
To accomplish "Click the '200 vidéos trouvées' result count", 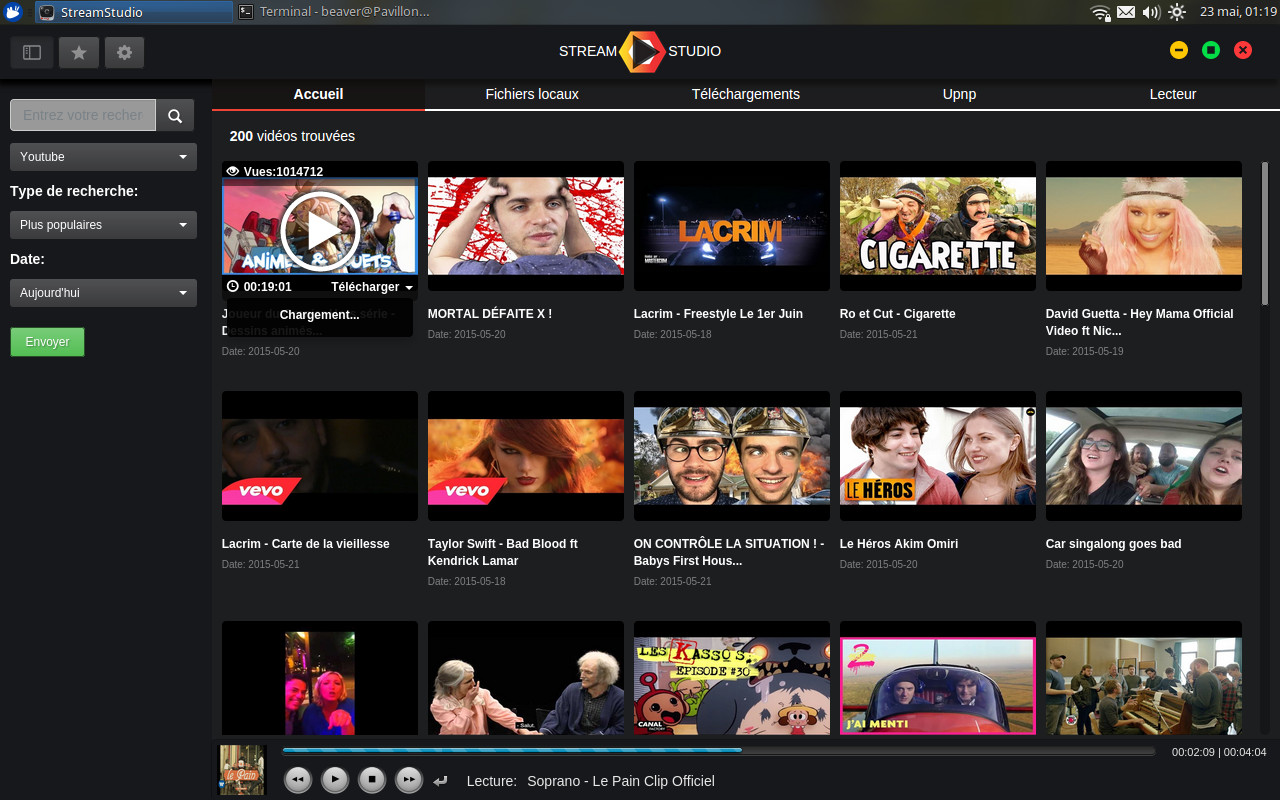I will click(x=292, y=136).
